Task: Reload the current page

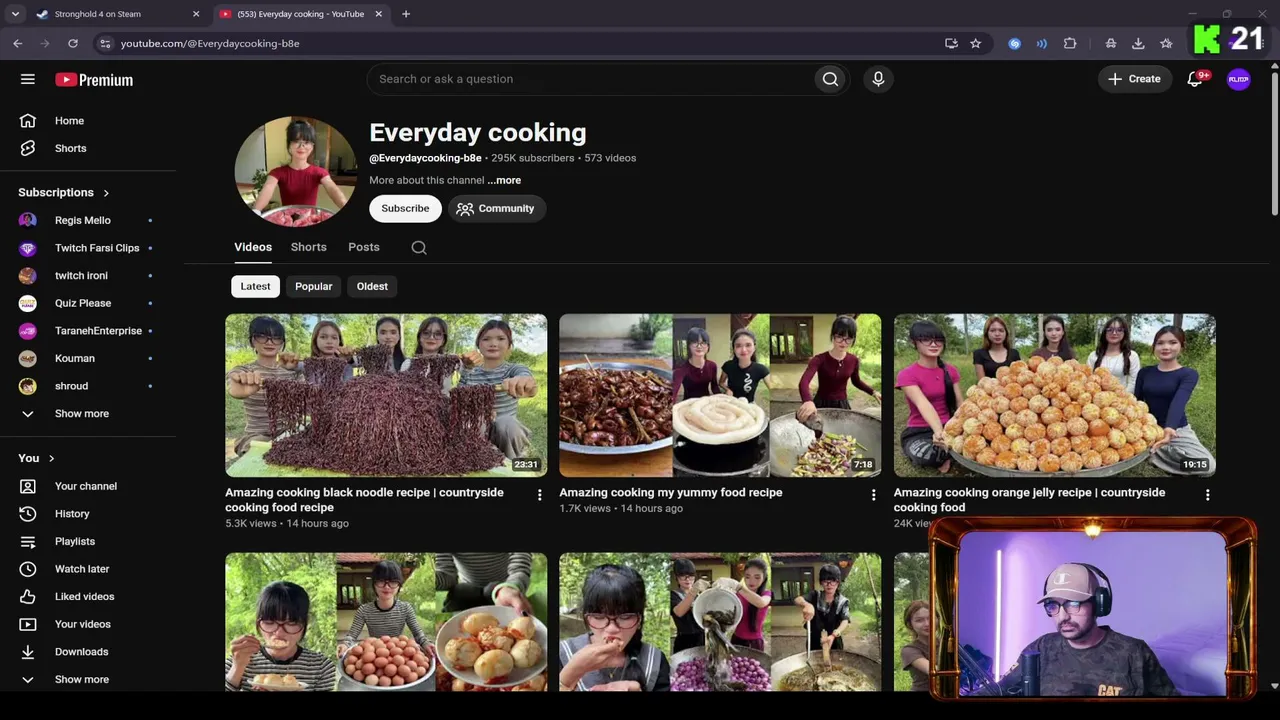Action: click(73, 43)
